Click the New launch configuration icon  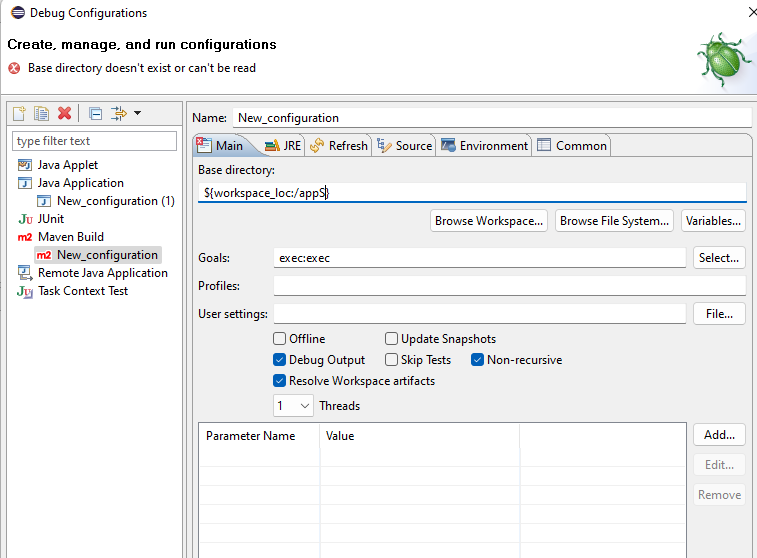(x=19, y=113)
